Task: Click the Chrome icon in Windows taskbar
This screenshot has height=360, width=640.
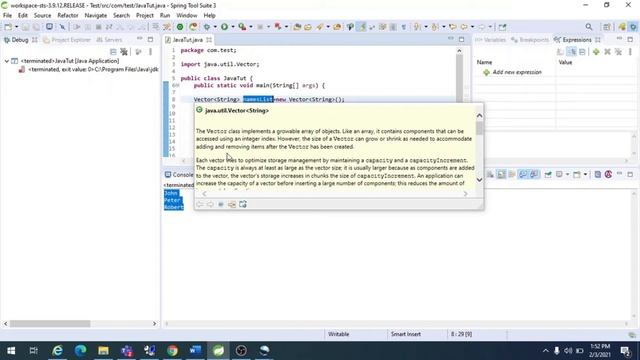Action: pyautogui.click(x=172, y=350)
